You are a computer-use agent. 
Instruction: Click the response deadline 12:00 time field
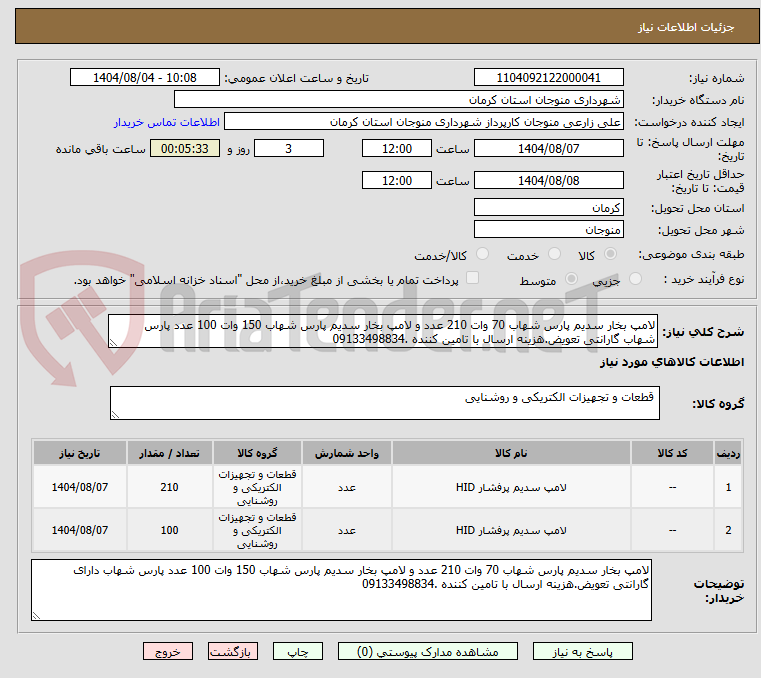click(x=397, y=148)
